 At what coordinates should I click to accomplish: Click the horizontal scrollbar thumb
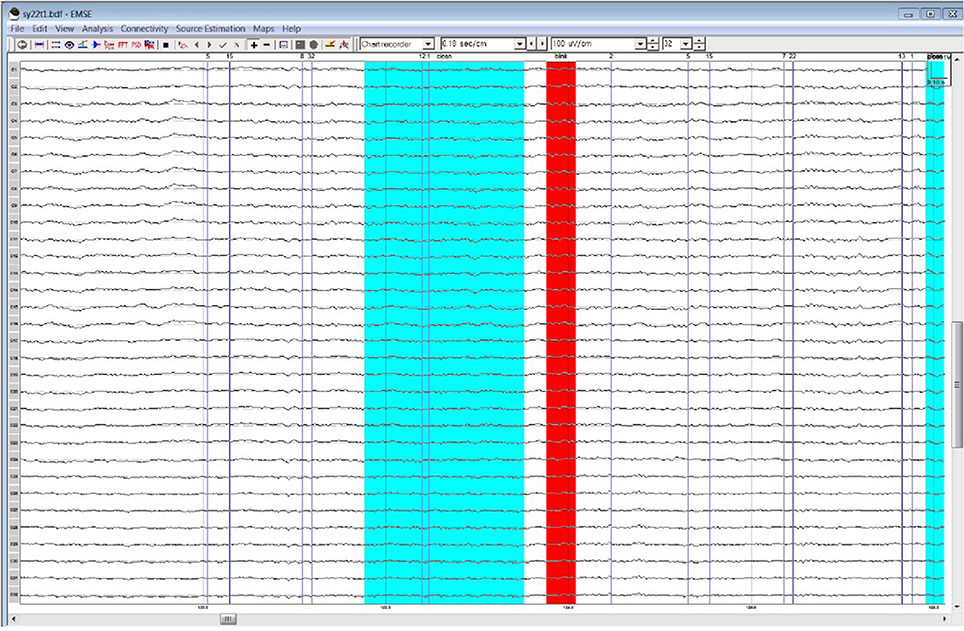228,619
